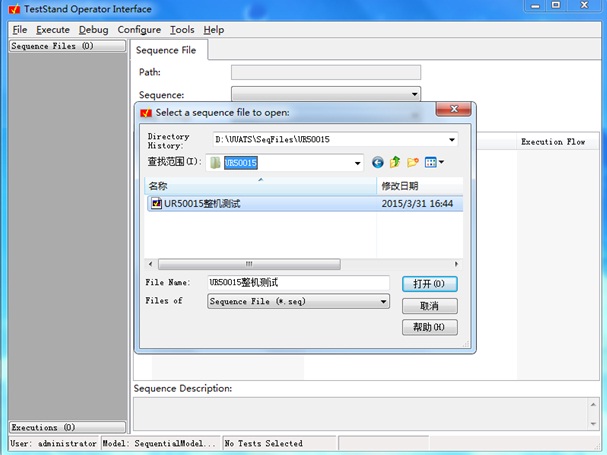Open the File menu
Image resolution: width=607 pixels, height=455 pixels.
pos(20,30)
